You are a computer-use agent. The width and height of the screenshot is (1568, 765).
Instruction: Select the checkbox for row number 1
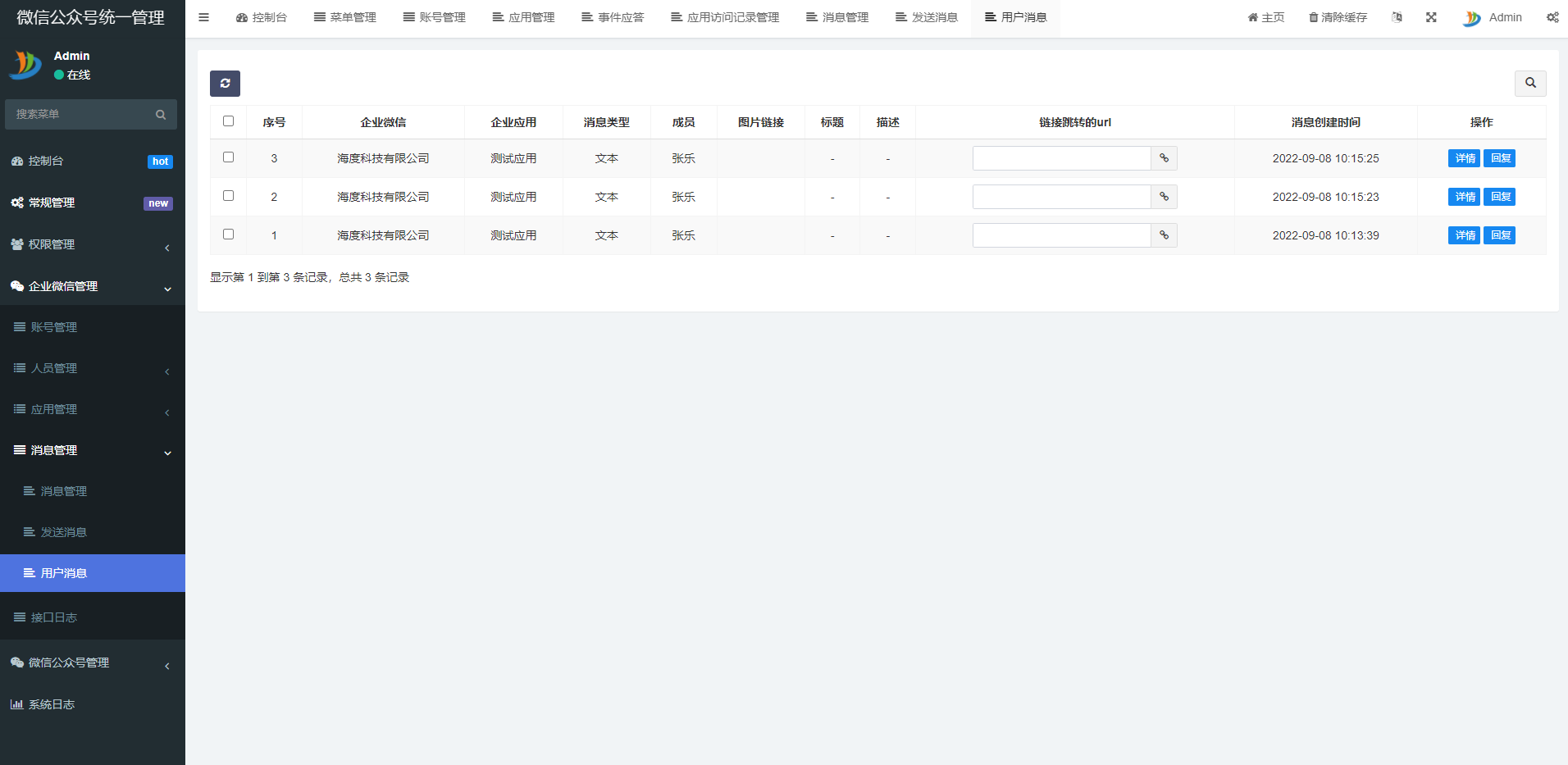(228, 235)
